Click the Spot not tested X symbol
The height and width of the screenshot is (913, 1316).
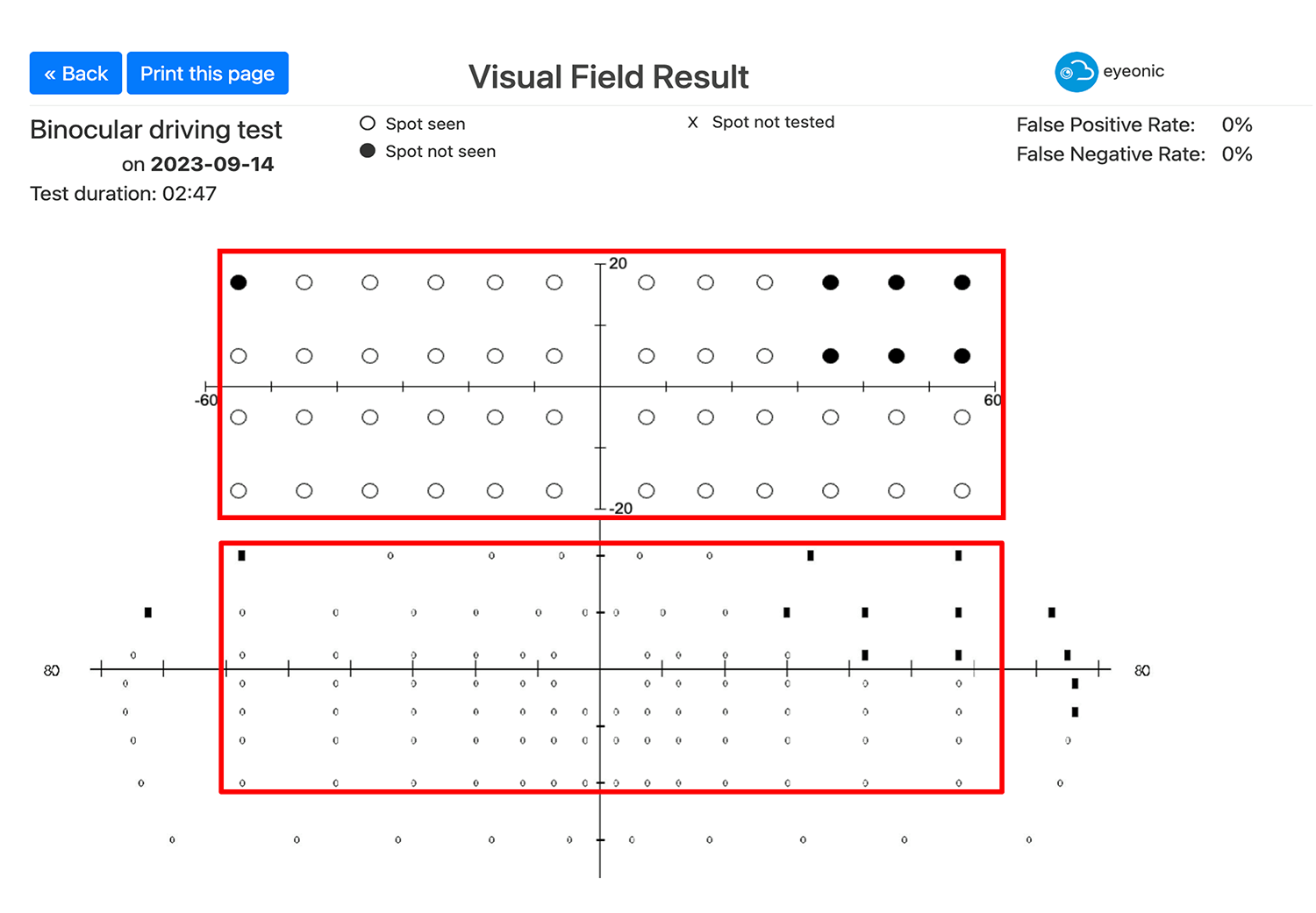click(x=692, y=123)
